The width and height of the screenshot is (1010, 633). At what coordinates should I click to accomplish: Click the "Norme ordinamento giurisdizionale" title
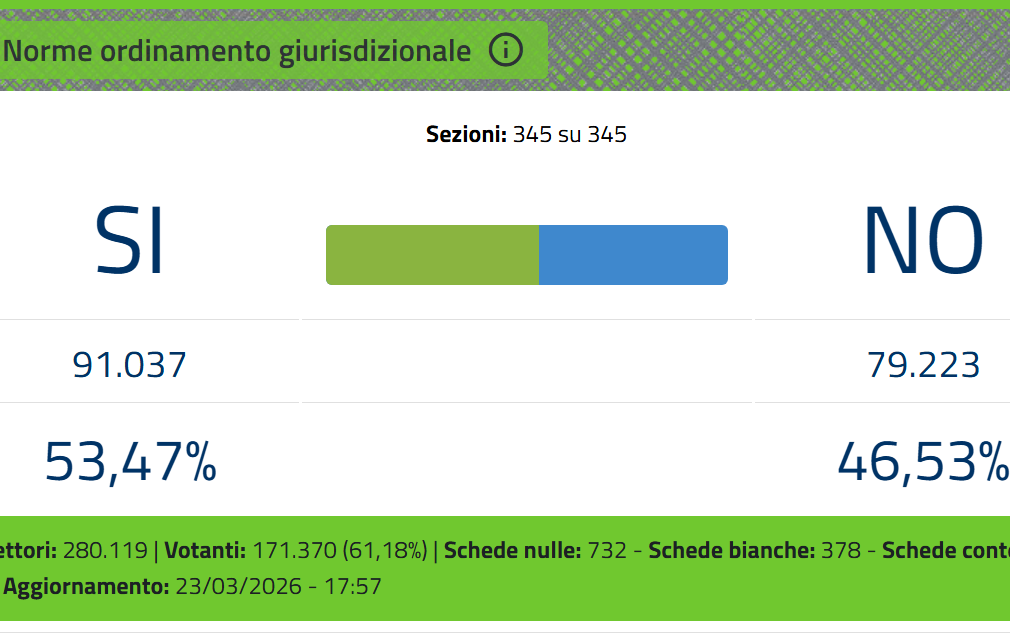pyautogui.click(x=238, y=51)
